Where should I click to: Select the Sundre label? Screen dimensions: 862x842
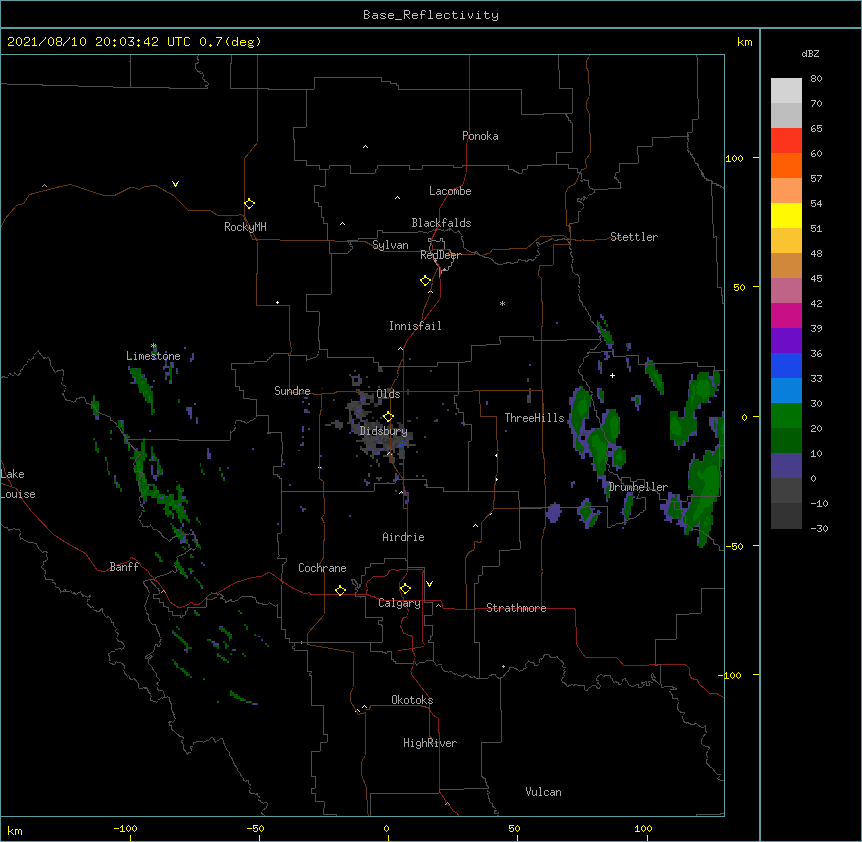tap(292, 391)
